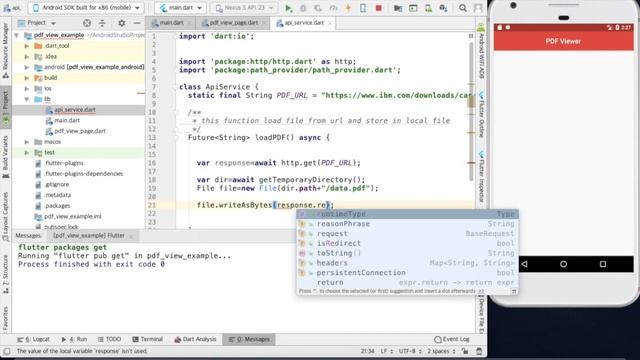Toggle tool window quick access in status bar
640x360 pixels.
click(7, 351)
